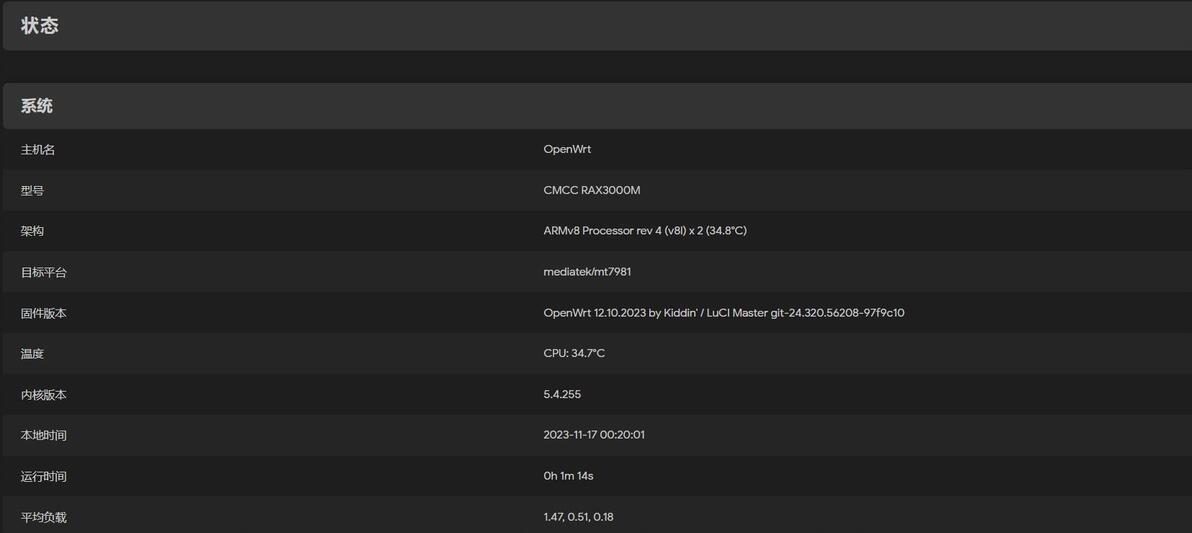Select the 目标平台 row label
Image resolution: width=1192 pixels, height=533 pixels.
pyautogui.click(x=44, y=272)
